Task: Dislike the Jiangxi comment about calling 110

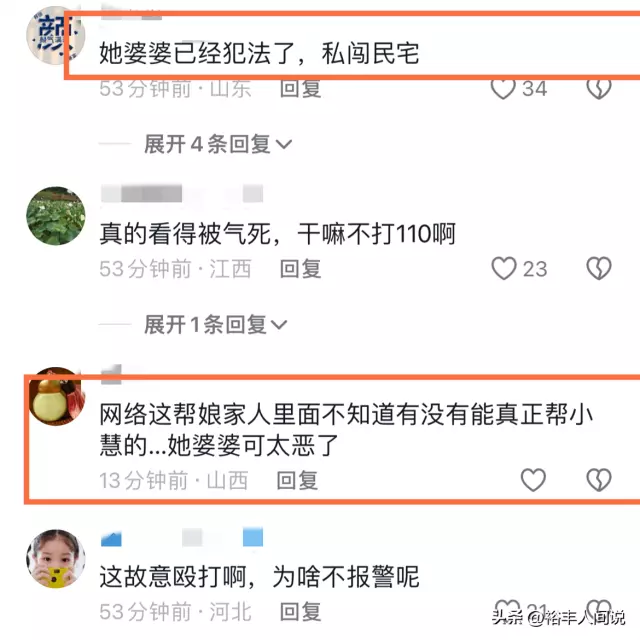Action: 599,268
